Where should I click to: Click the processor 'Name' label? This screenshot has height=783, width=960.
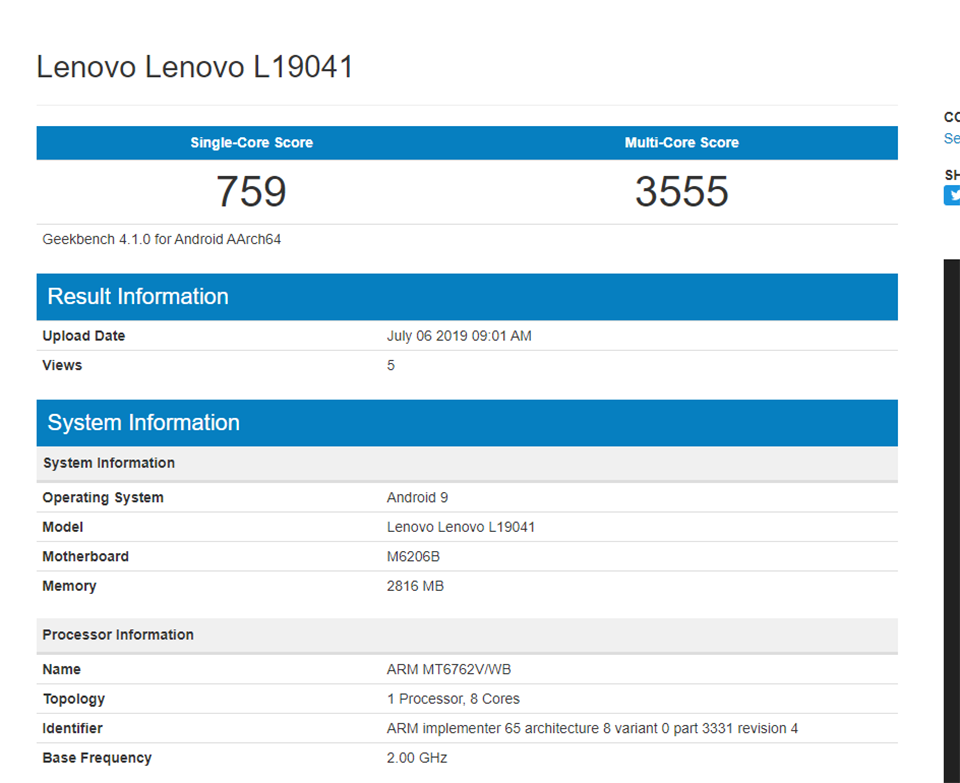(61, 670)
